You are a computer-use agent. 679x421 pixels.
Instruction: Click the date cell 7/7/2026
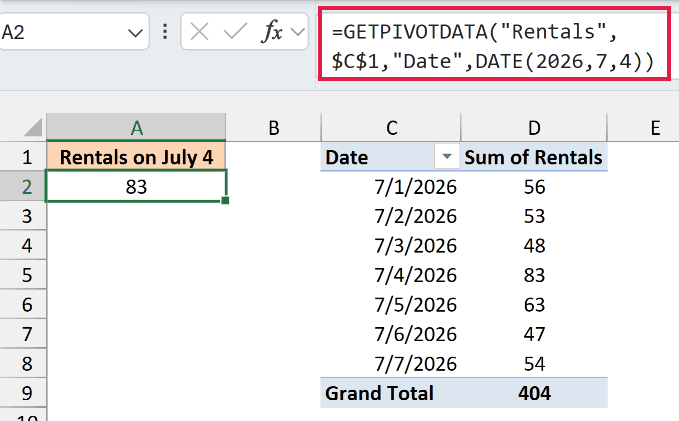coord(391,363)
